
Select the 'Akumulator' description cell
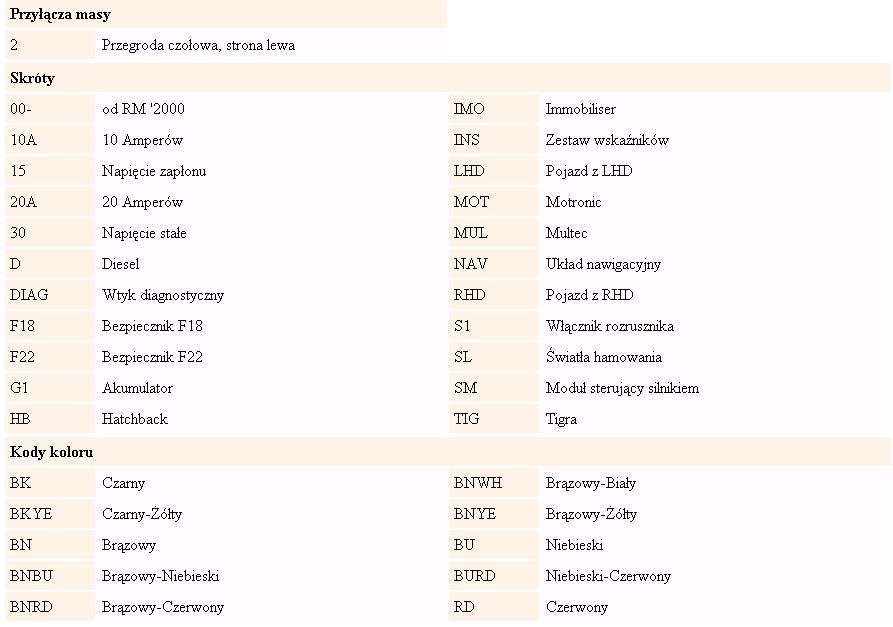(137, 388)
